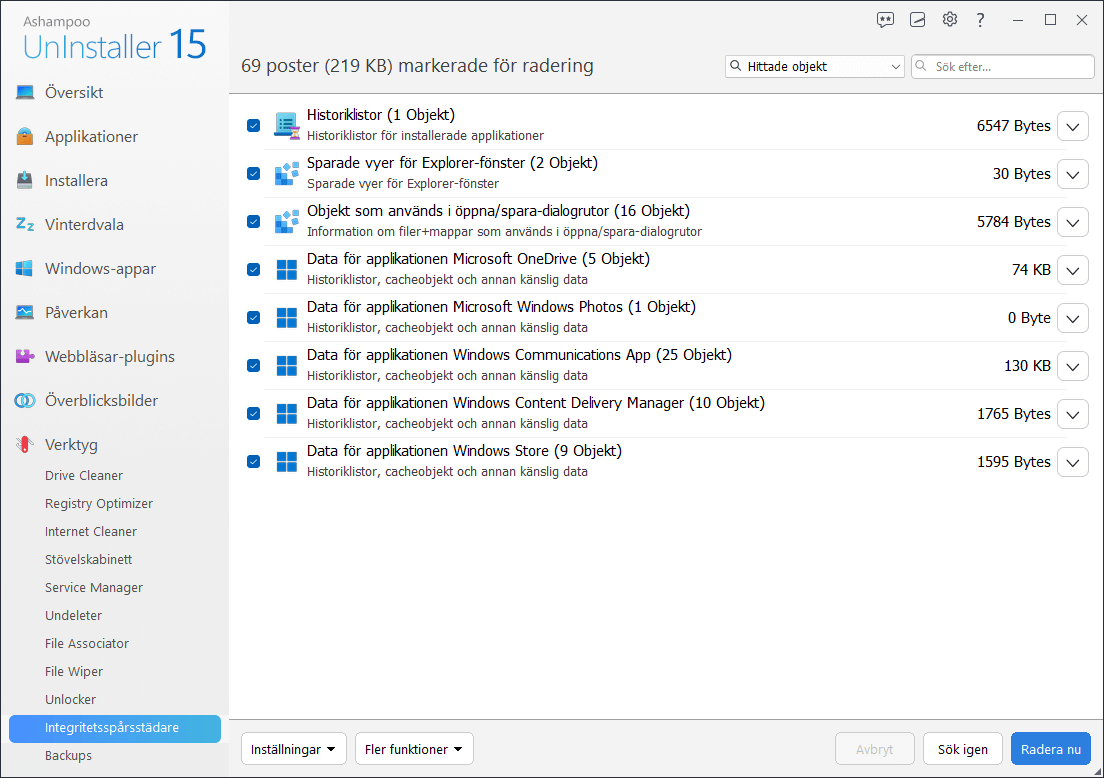Open Drive Cleaner tool
The image size is (1104, 778).
click(84, 475)
